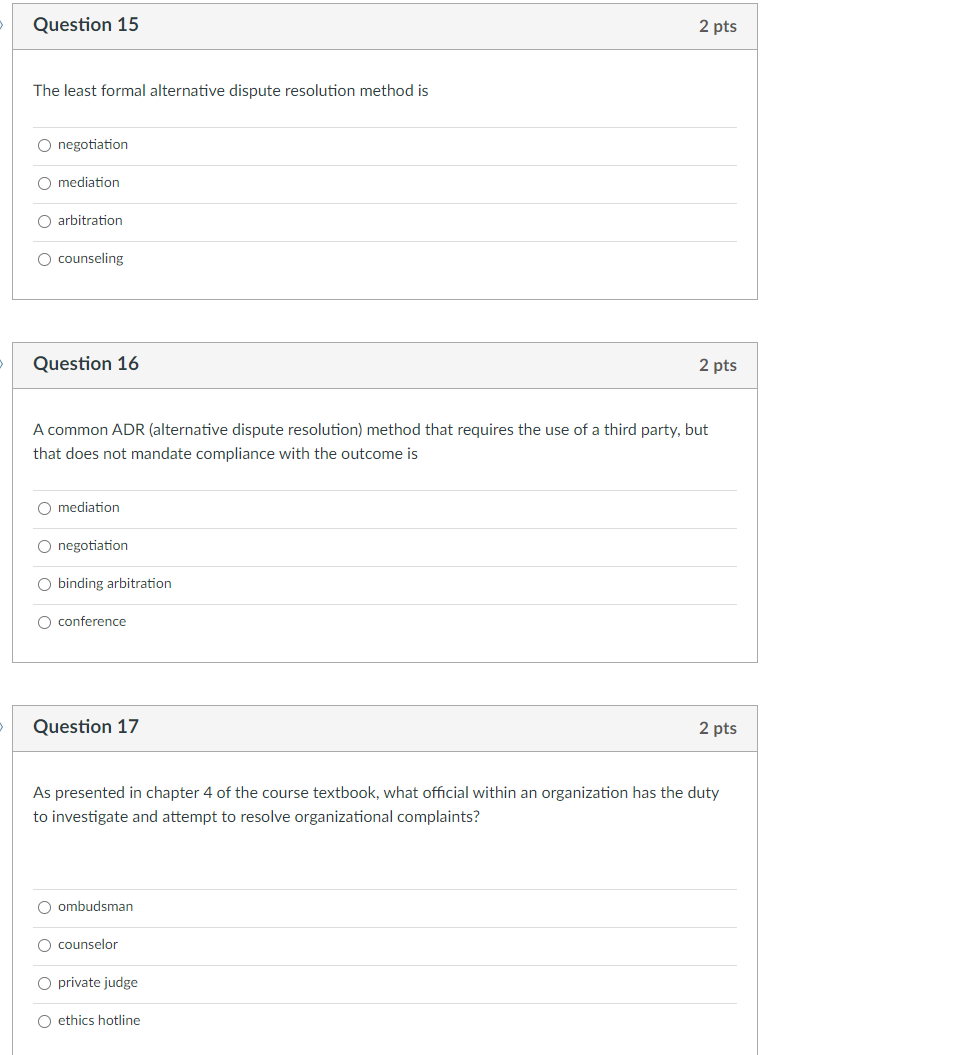The height and width of the screenshot is (1055, 955).
Task: Click the Question 16 header
Action: (86, 364)
